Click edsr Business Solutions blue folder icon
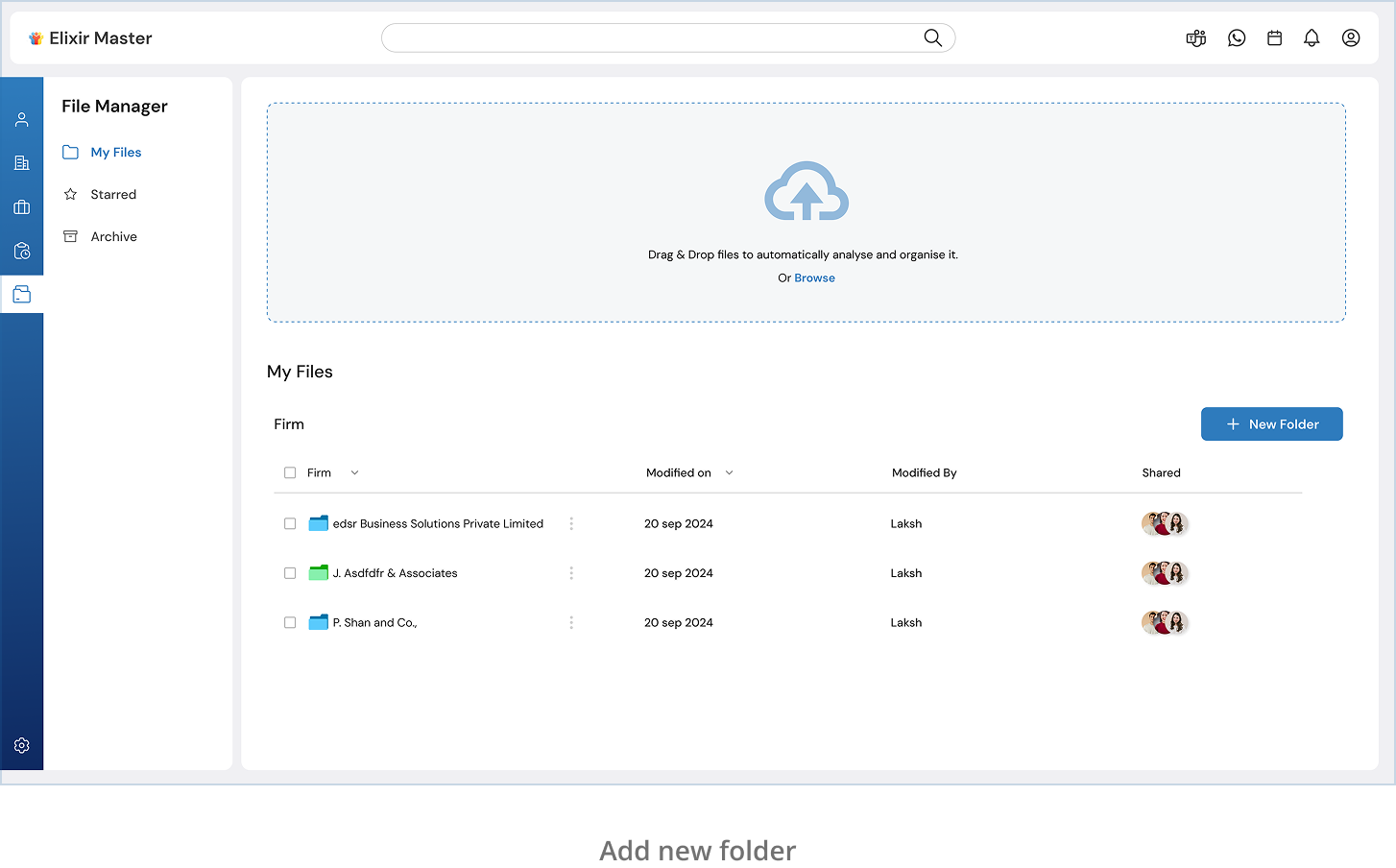Screen dimensions: 1396x868 tap(319, 523)
